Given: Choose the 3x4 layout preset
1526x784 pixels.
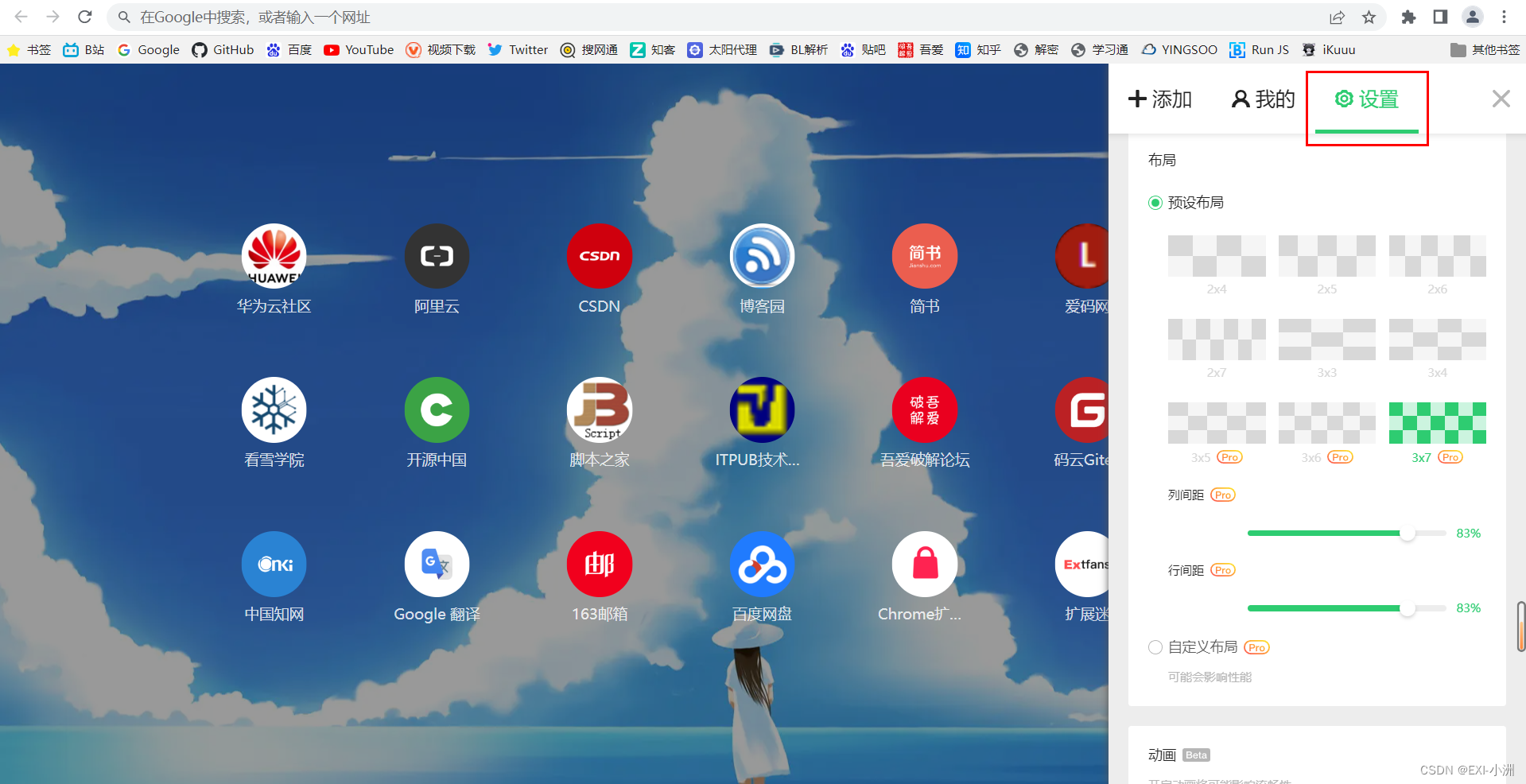Looking at the screenshot, I should (x=1438, y=340).
